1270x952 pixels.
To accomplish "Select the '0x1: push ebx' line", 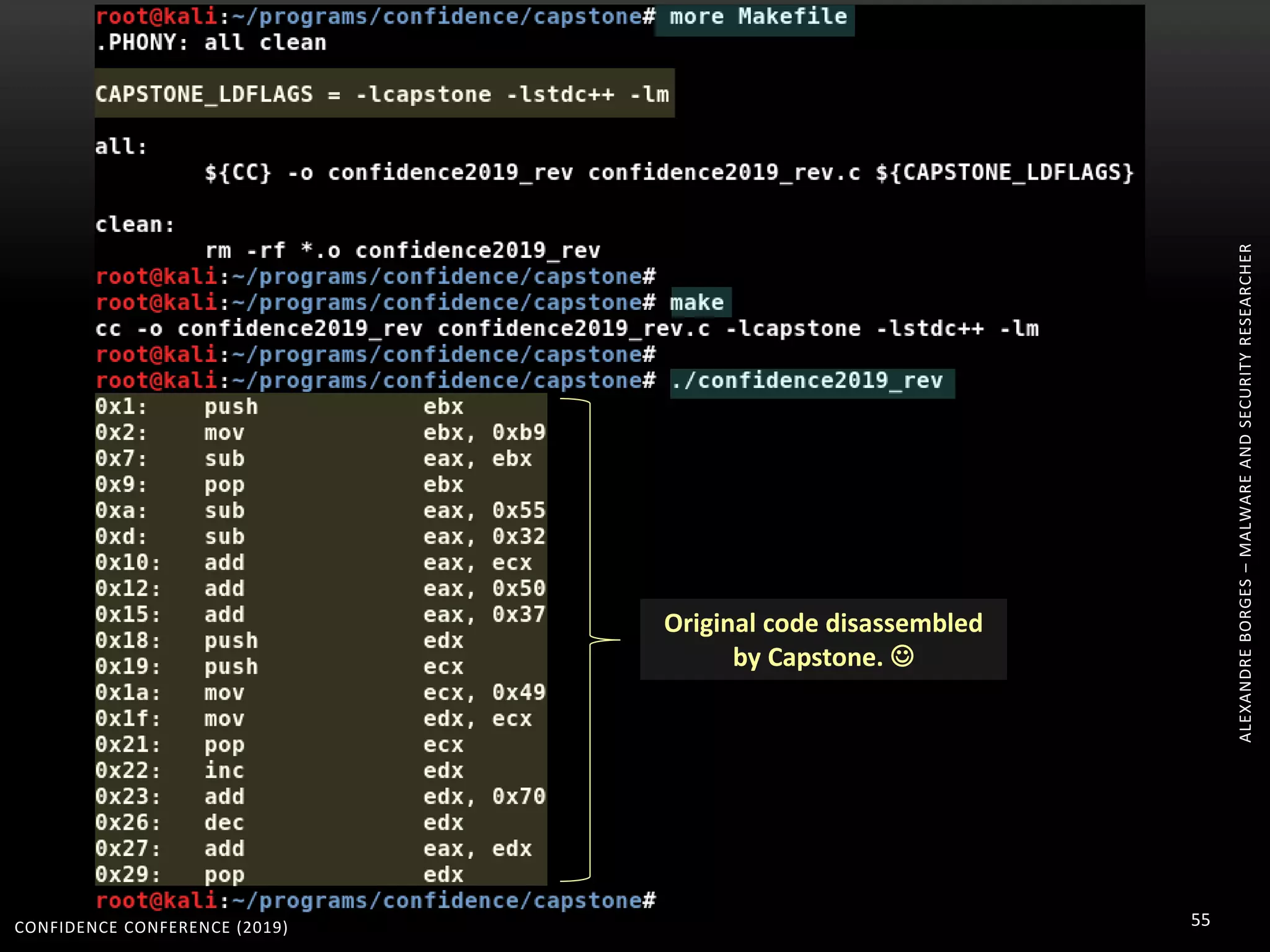I will pyautogui.click(x=280, y=407).
